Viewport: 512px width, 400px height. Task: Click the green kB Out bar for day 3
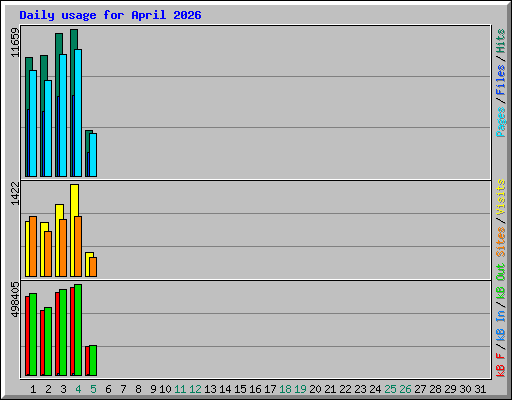(63, 332)
